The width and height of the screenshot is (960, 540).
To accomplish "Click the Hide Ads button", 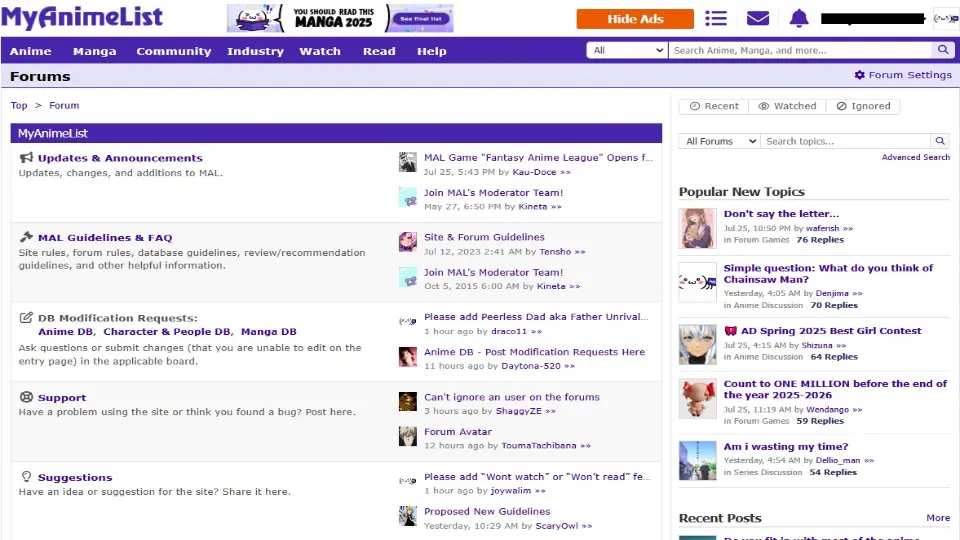I will click(x=635, y=19).
